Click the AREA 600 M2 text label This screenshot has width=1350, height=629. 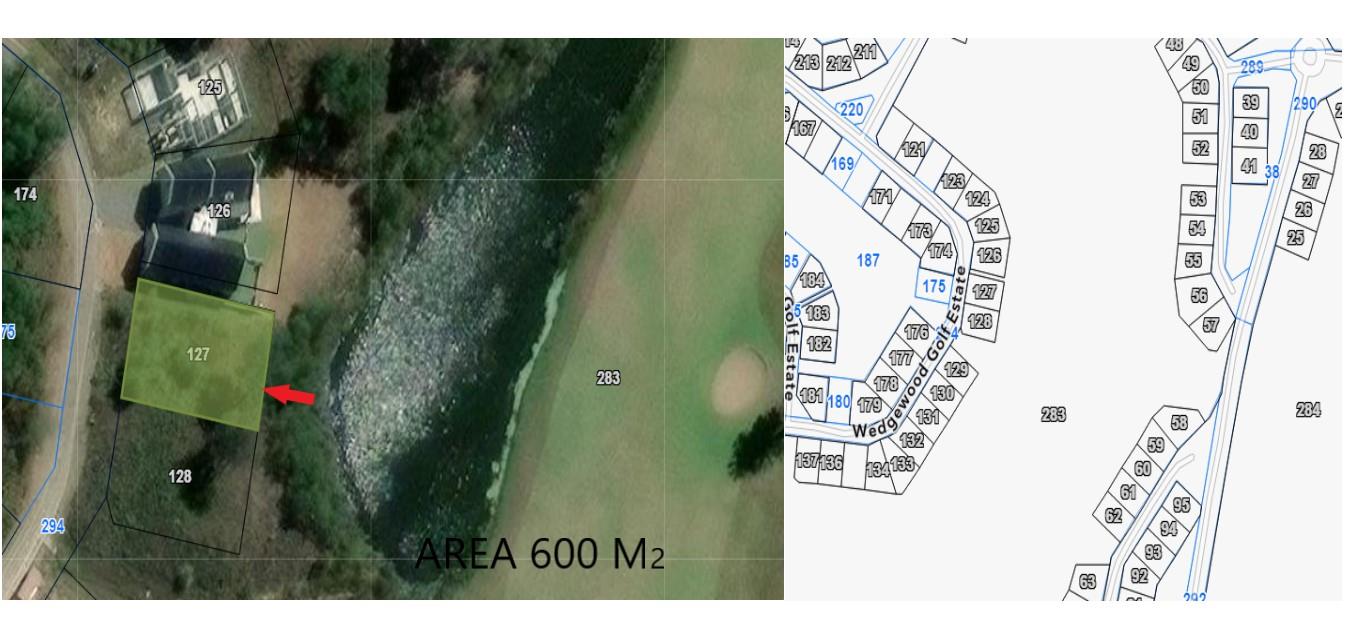[x=538, y=555]
